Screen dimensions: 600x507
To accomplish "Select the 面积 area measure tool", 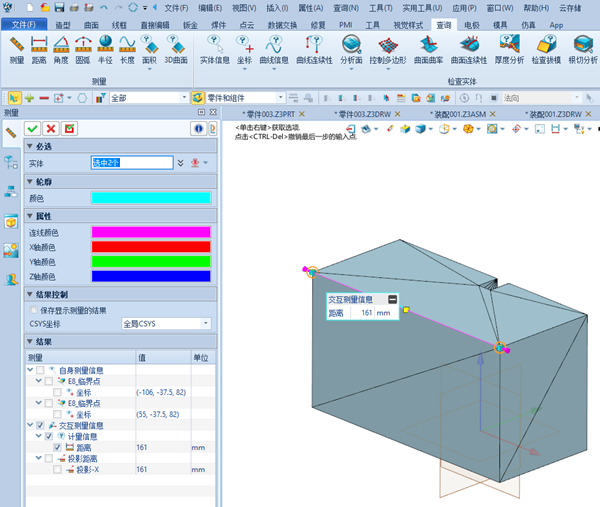I will click(x=149, y=50).
